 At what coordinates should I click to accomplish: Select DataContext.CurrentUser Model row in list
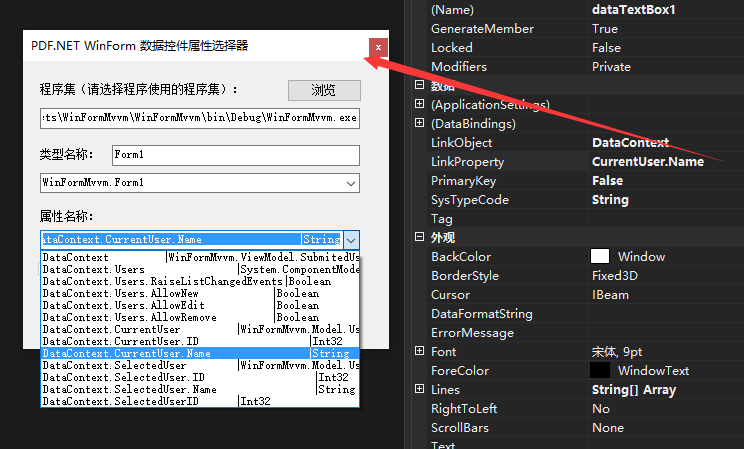200,329
